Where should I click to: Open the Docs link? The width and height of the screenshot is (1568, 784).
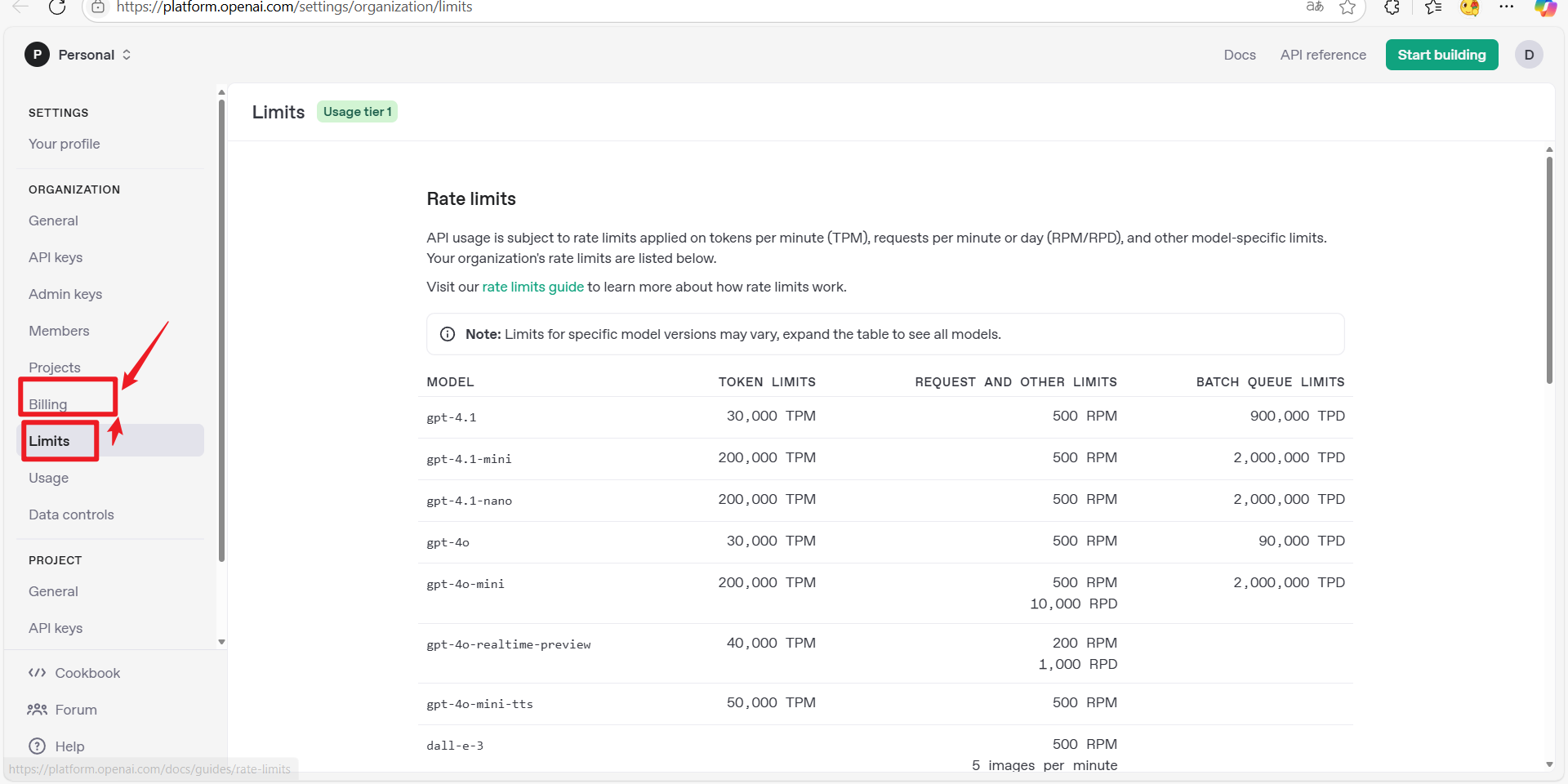tap(1240, 55)
